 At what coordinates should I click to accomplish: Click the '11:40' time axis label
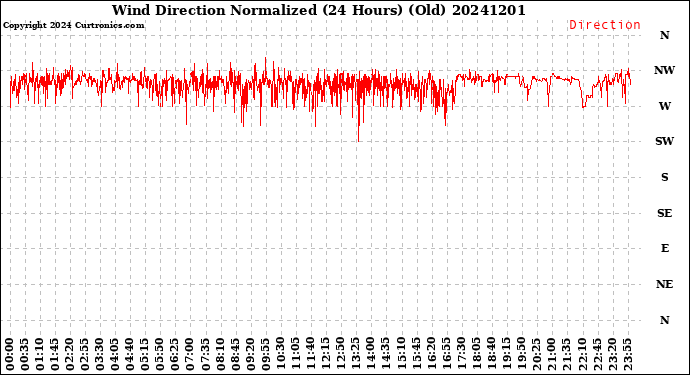(311, 354)
